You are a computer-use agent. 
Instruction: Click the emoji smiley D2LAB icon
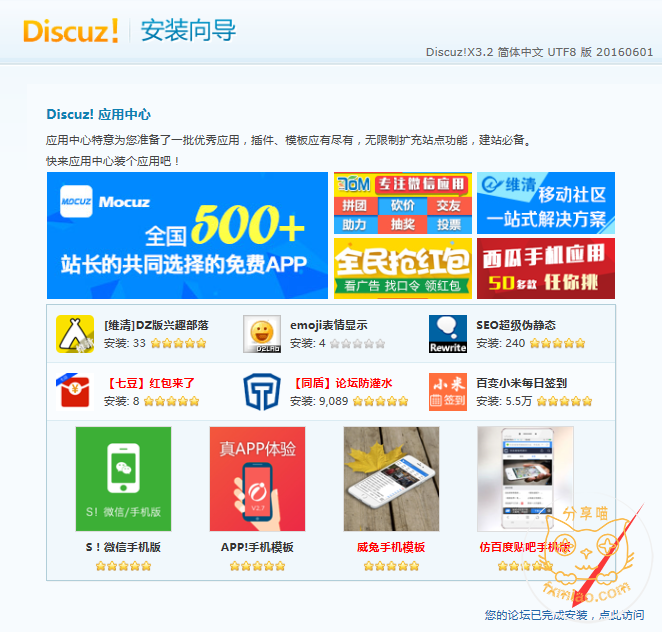(x=262, y=334)
